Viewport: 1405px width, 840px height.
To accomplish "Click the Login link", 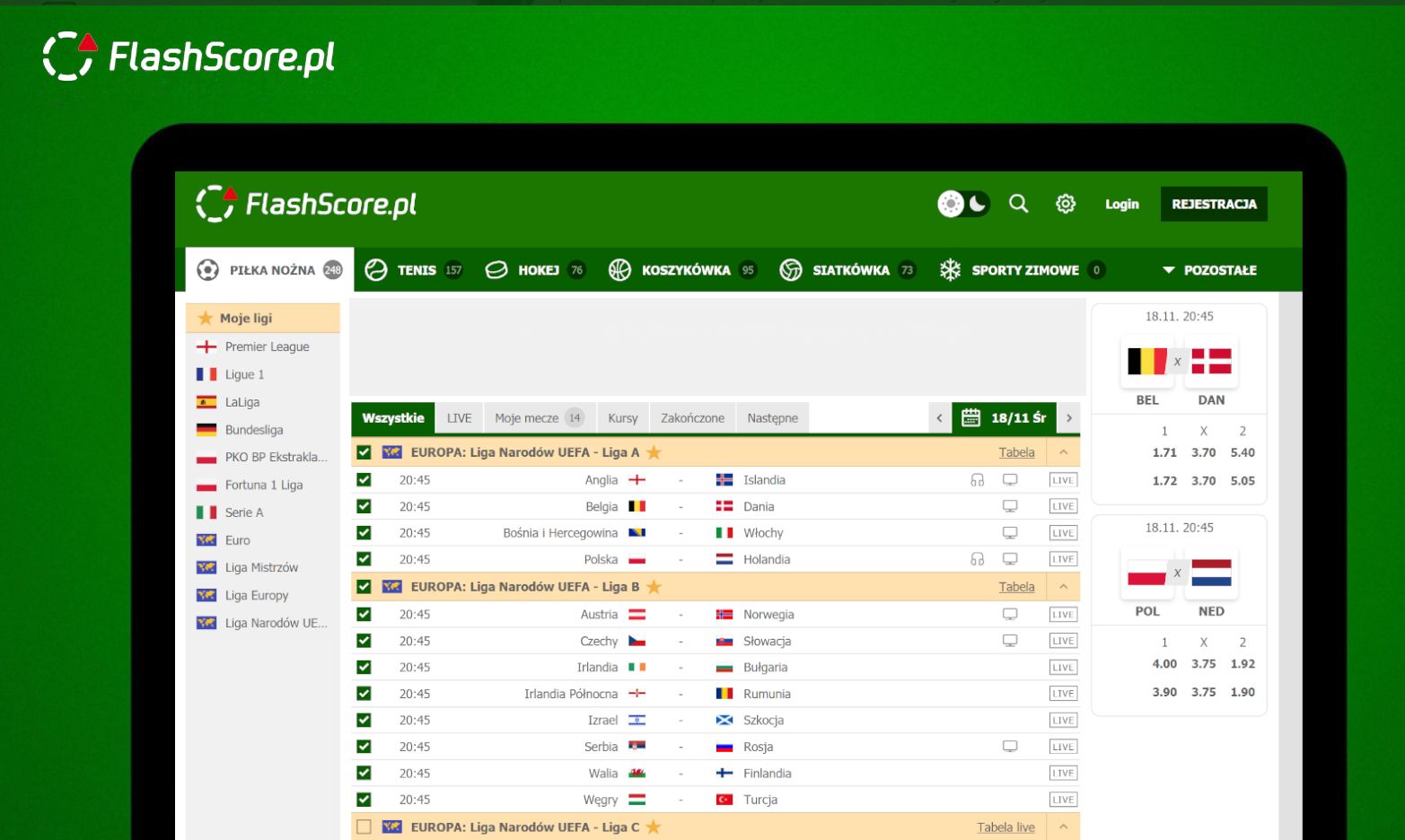I will [x=1121, y=204].
